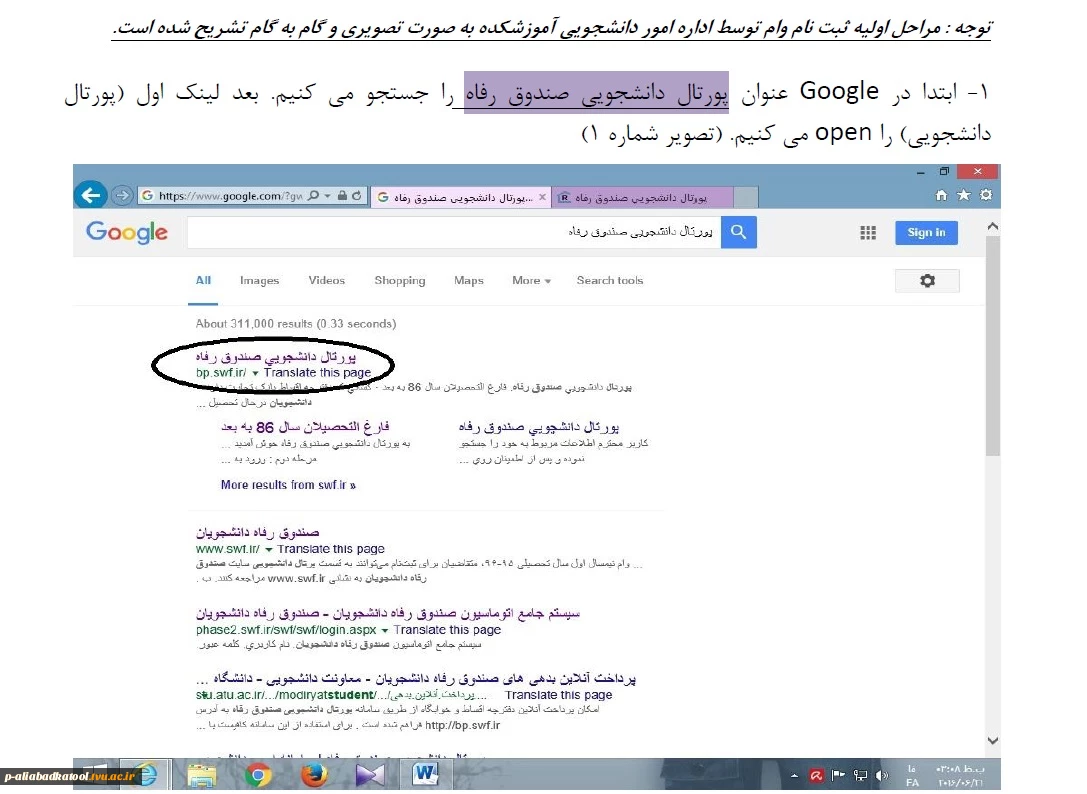Viewport: 1087px width, 794px height.
Task: Open Internet Explorer from the taskbar
Action: coord(145,775)
